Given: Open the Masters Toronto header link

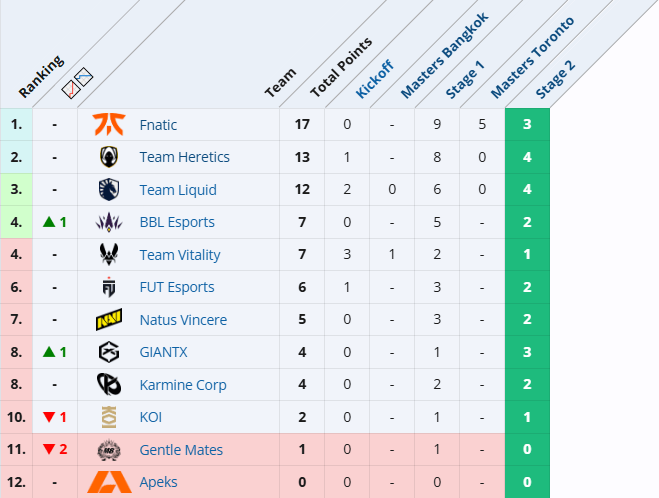Looking at the screenshot, I should pyautogui.click(x=532, y=58).
